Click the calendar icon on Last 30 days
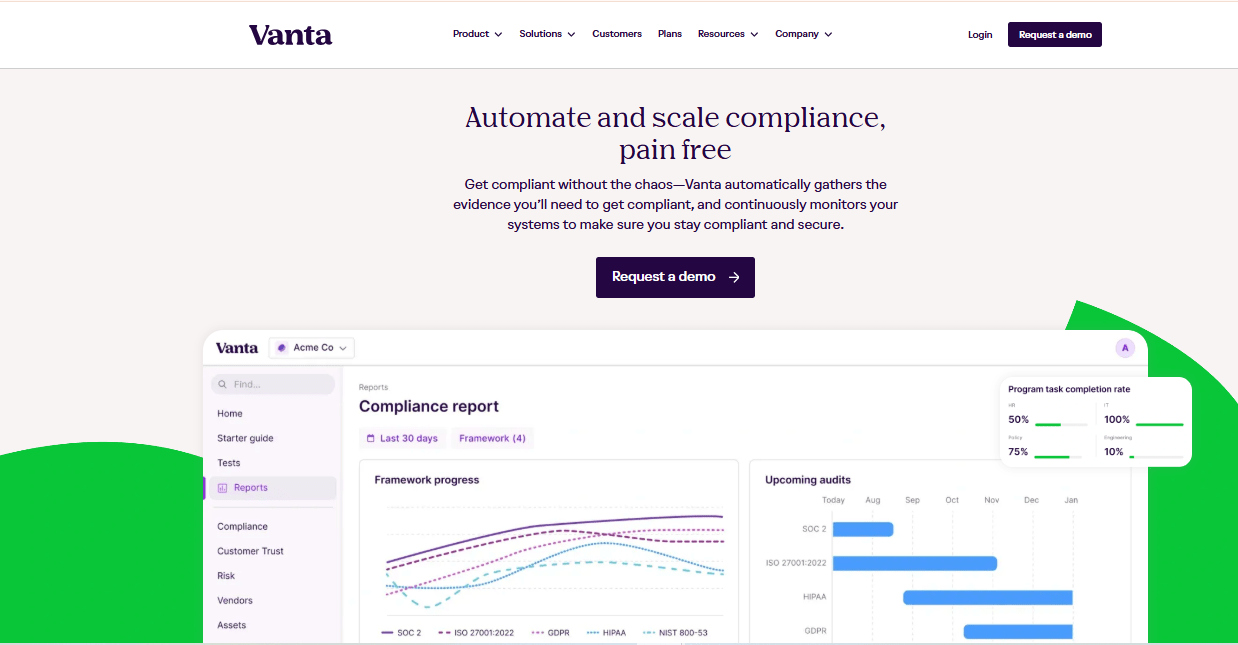Viewport: 1238px width, 645px height. [370, 438]
